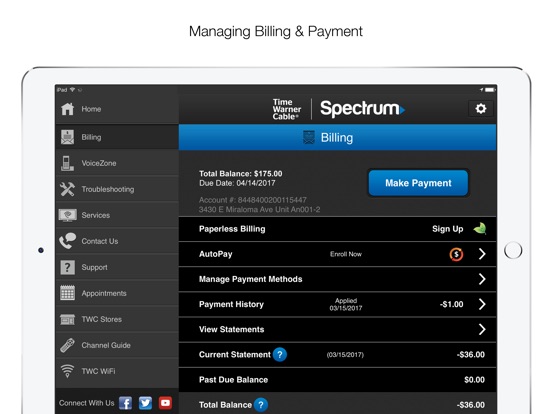552x414 pixels.
Task: Open TWC Stores in sidebar
Action: 117,319
